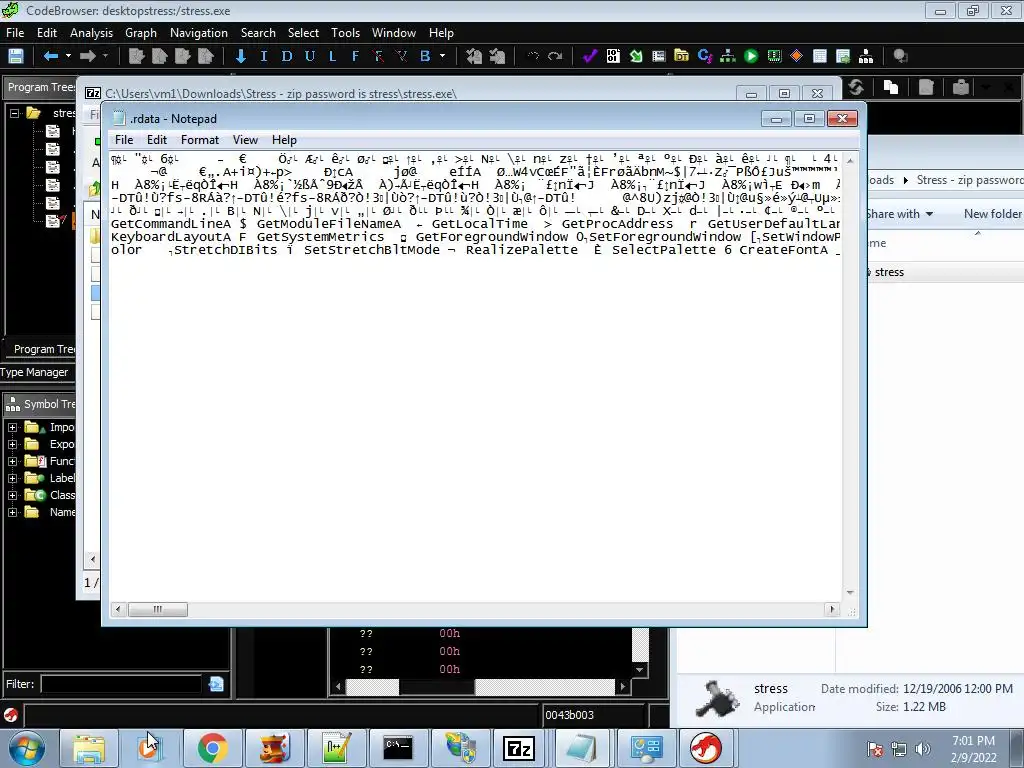Click the 'F' function navigation icon
This screenshot has height=768, width=1024.
(x=355, y=56)
